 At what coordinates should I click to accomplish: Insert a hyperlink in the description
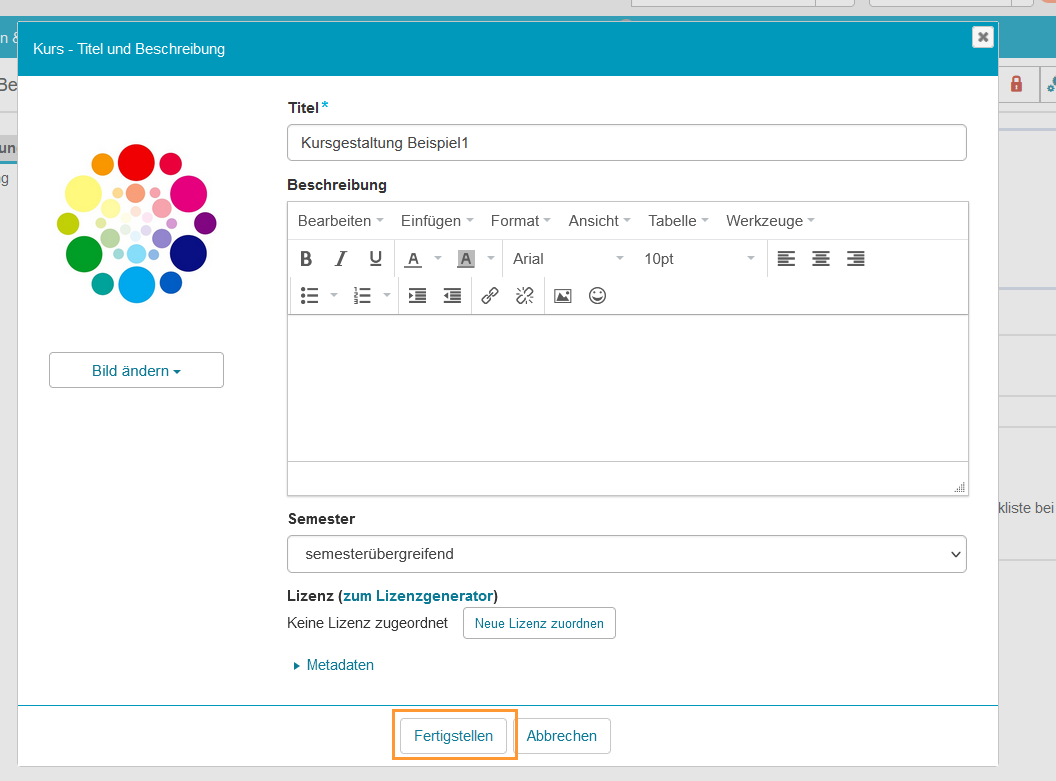(x=490, y=296)
